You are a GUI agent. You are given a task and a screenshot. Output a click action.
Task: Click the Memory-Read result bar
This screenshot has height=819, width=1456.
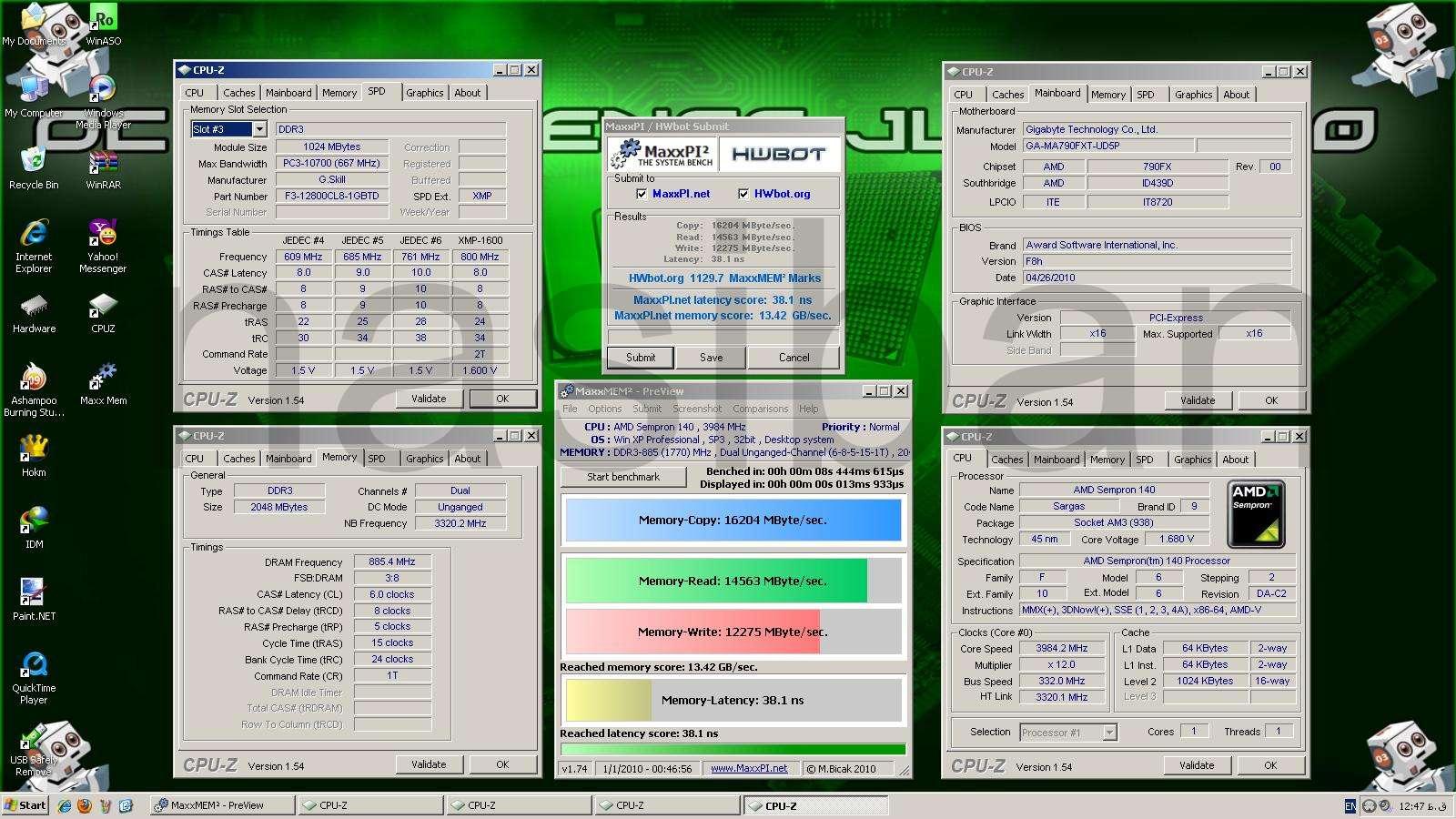[733, 581]
